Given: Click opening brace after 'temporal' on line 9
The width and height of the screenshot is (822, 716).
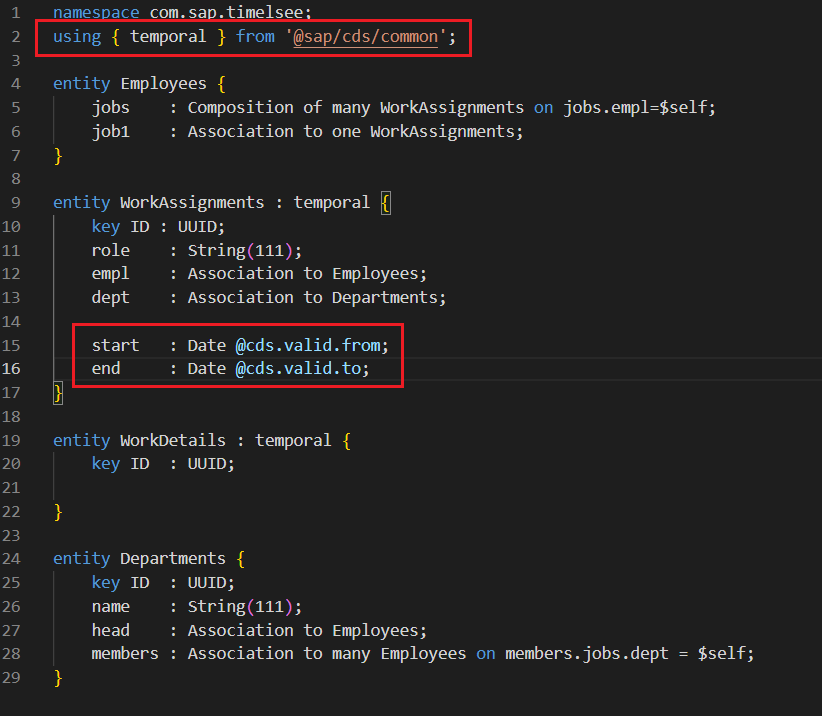Looking at the screenshot, I should [x=385, y=203].
